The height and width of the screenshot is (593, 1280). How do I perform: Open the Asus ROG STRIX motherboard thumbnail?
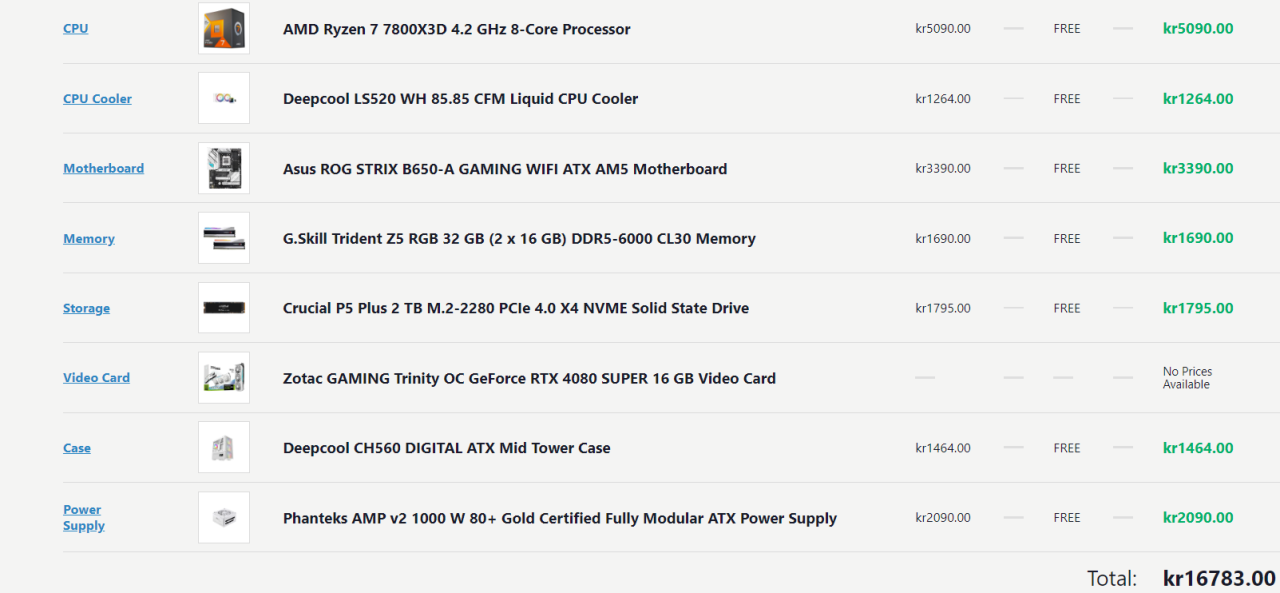(223, 168)
